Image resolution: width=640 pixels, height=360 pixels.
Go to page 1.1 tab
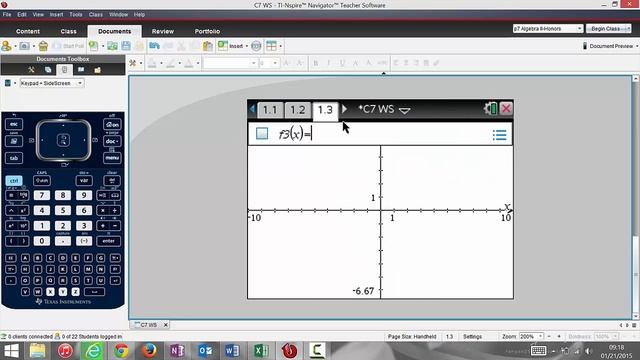[270, 110]
